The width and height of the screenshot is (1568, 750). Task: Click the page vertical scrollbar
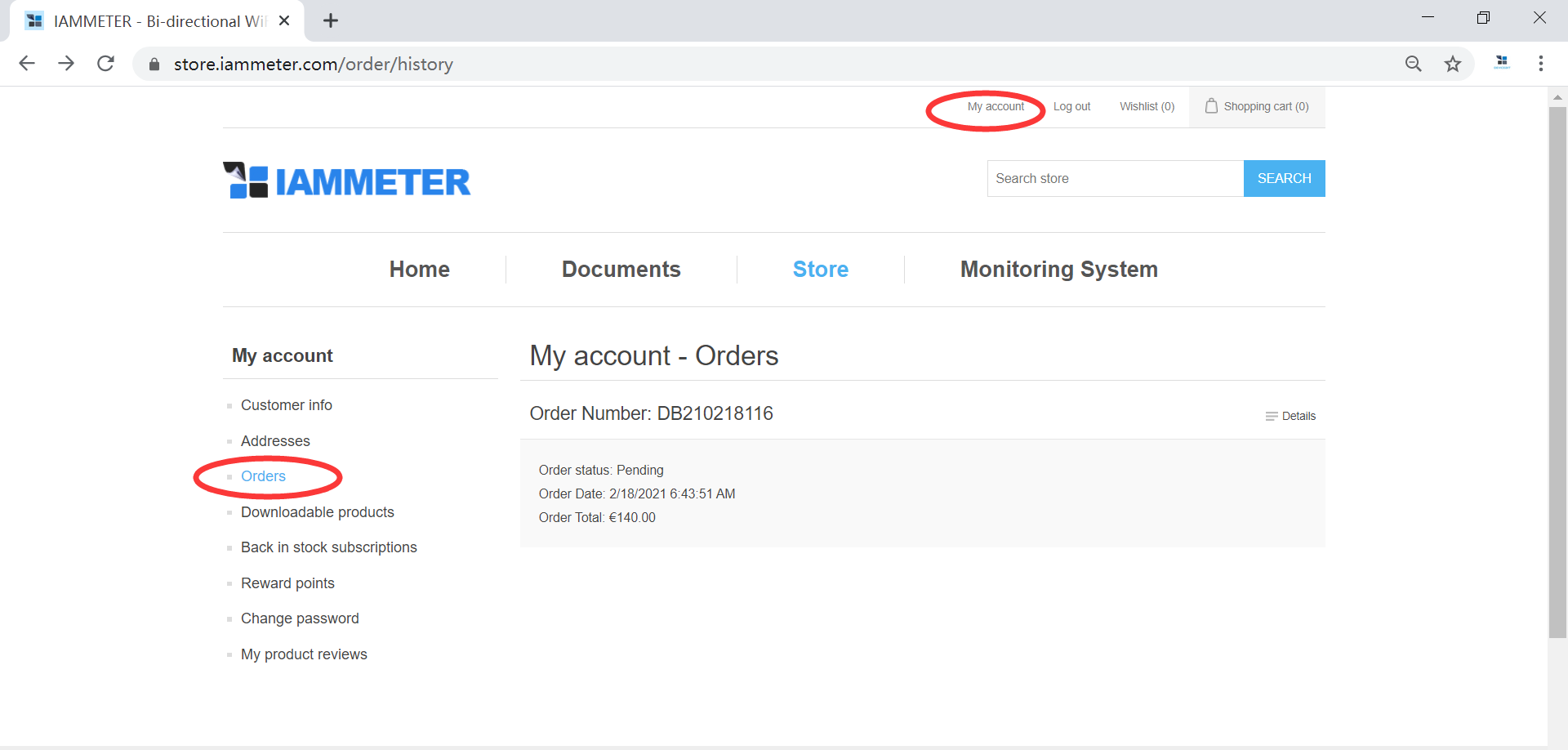click(1557, 368)
